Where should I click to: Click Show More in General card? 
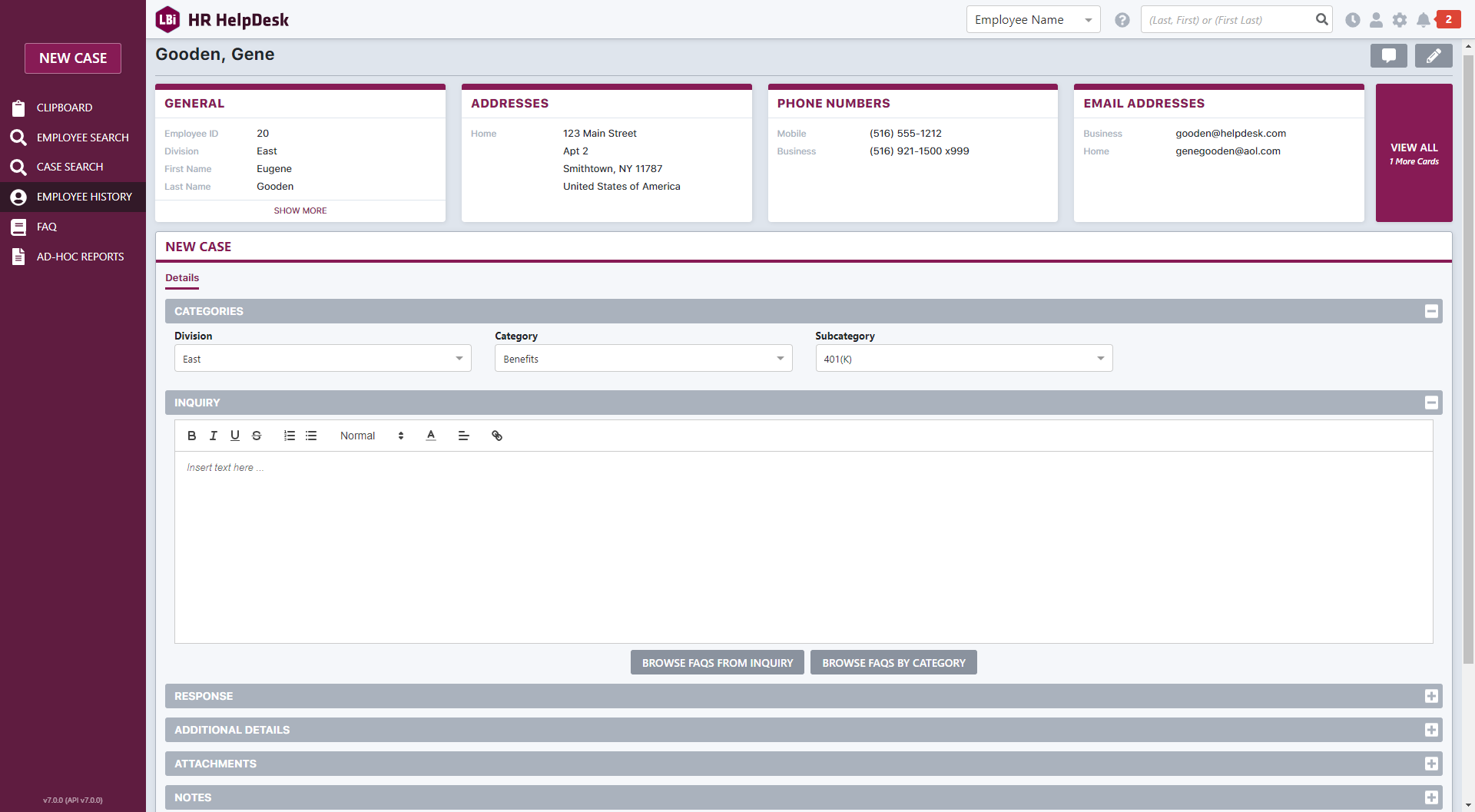click(x=300, y=210)
